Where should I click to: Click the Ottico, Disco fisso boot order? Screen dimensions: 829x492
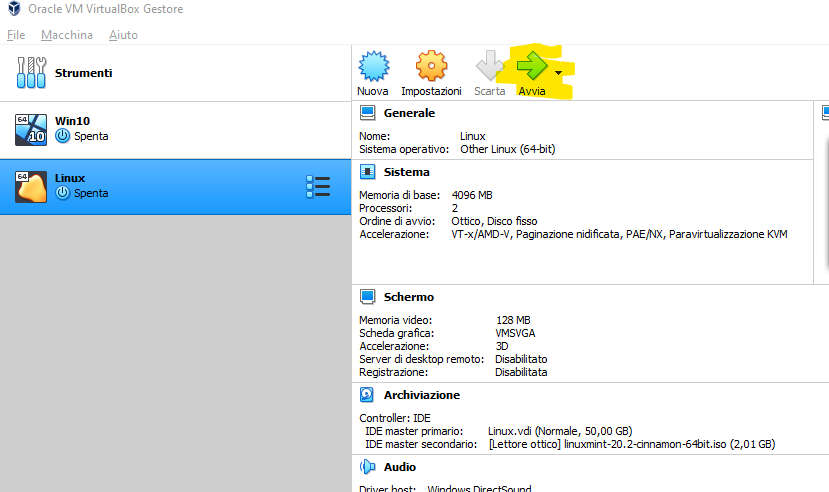tap(494, 221)
